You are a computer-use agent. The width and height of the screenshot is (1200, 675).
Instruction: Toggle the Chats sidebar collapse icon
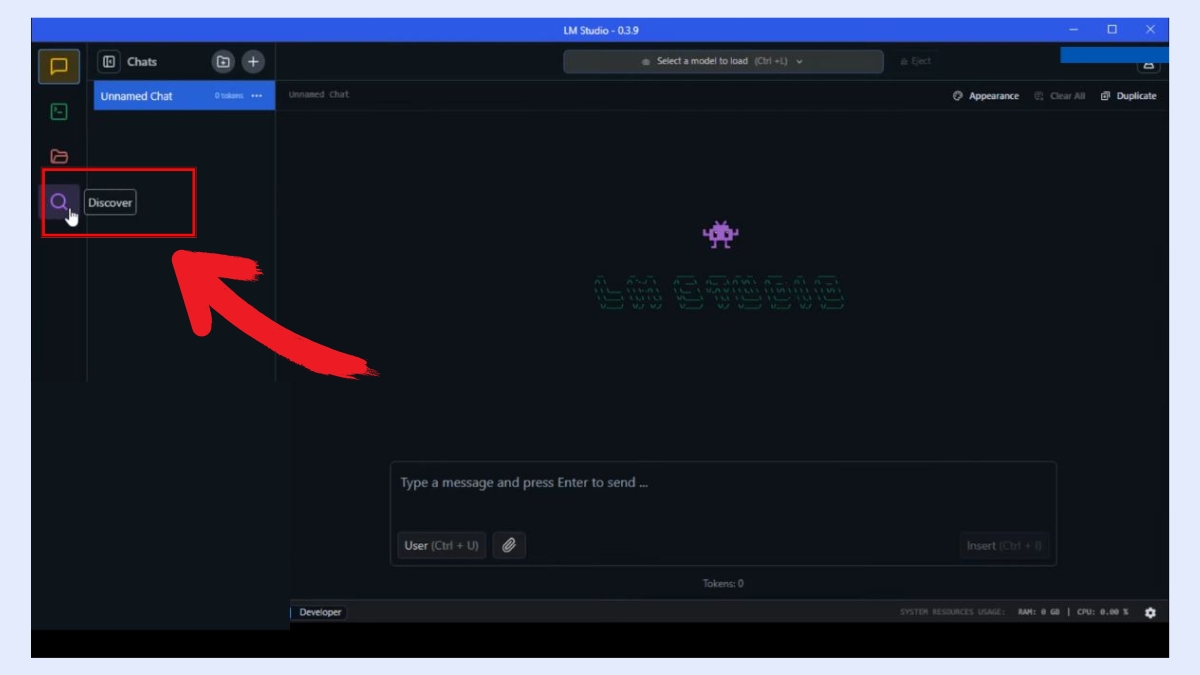click(108, 61)
